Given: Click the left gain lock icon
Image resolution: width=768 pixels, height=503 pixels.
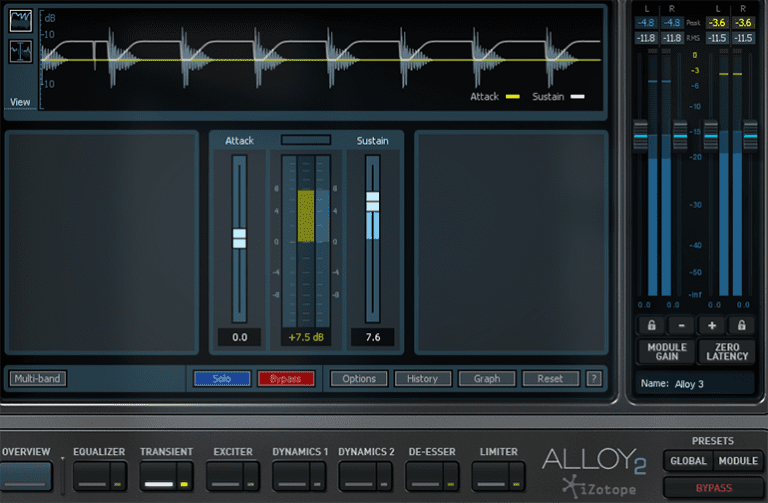Looking at the screenshot, I should pyautogui.click(x=651, y=325).
